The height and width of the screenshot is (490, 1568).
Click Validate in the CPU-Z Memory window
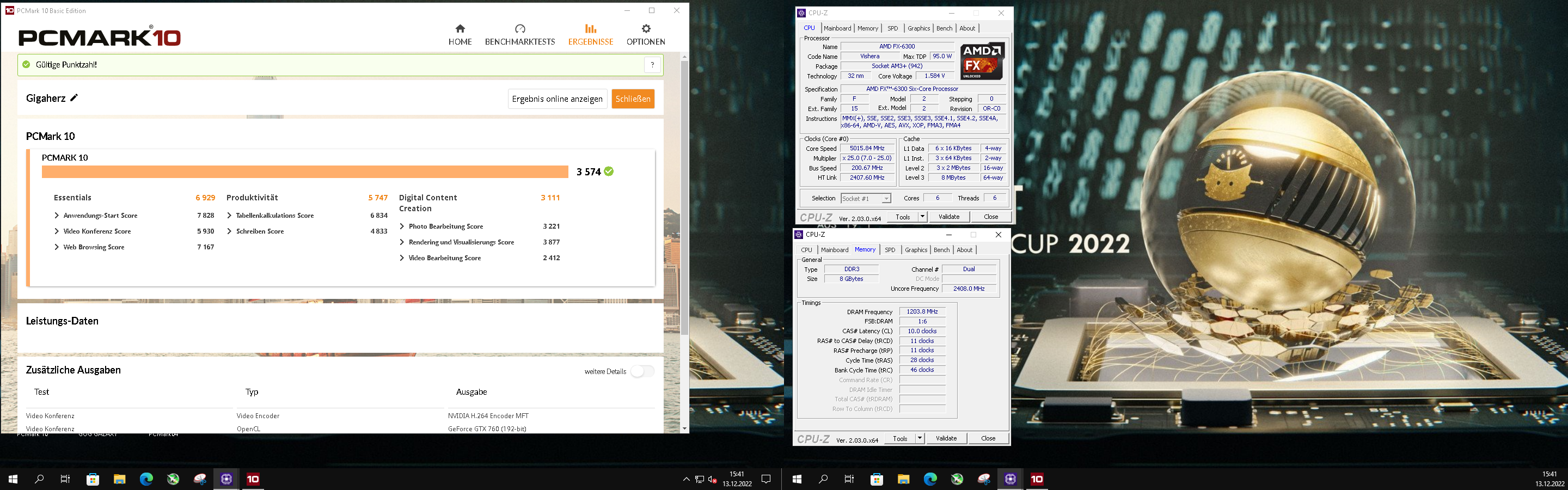(947, 438)
